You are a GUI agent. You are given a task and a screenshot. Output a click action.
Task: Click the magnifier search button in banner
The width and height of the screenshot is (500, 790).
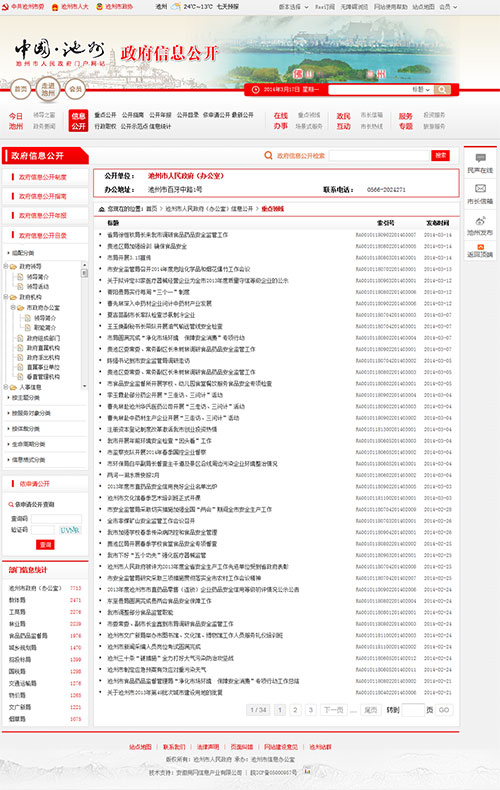pos(442,89)
